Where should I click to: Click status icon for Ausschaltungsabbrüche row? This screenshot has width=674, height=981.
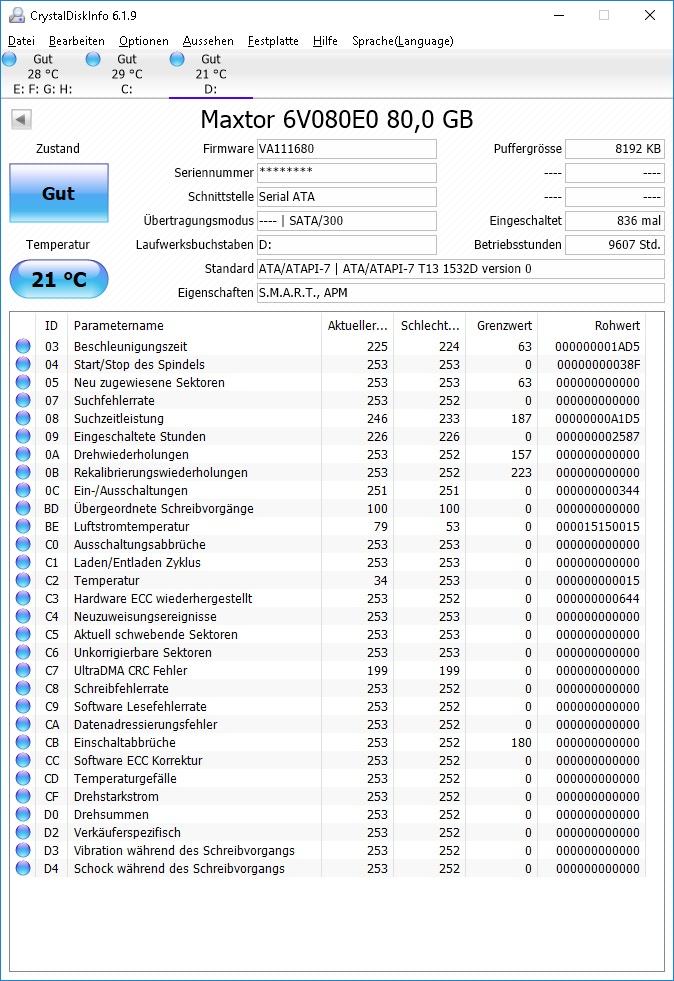coord(23,544)
